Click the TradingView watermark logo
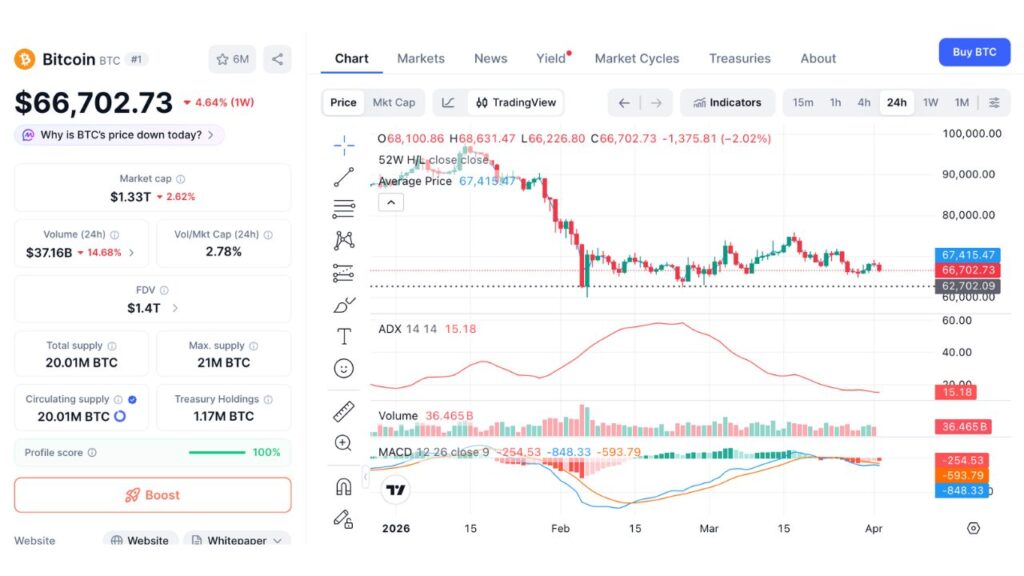The height and width of the screenshot is (576, 1024). pos(397,491)
